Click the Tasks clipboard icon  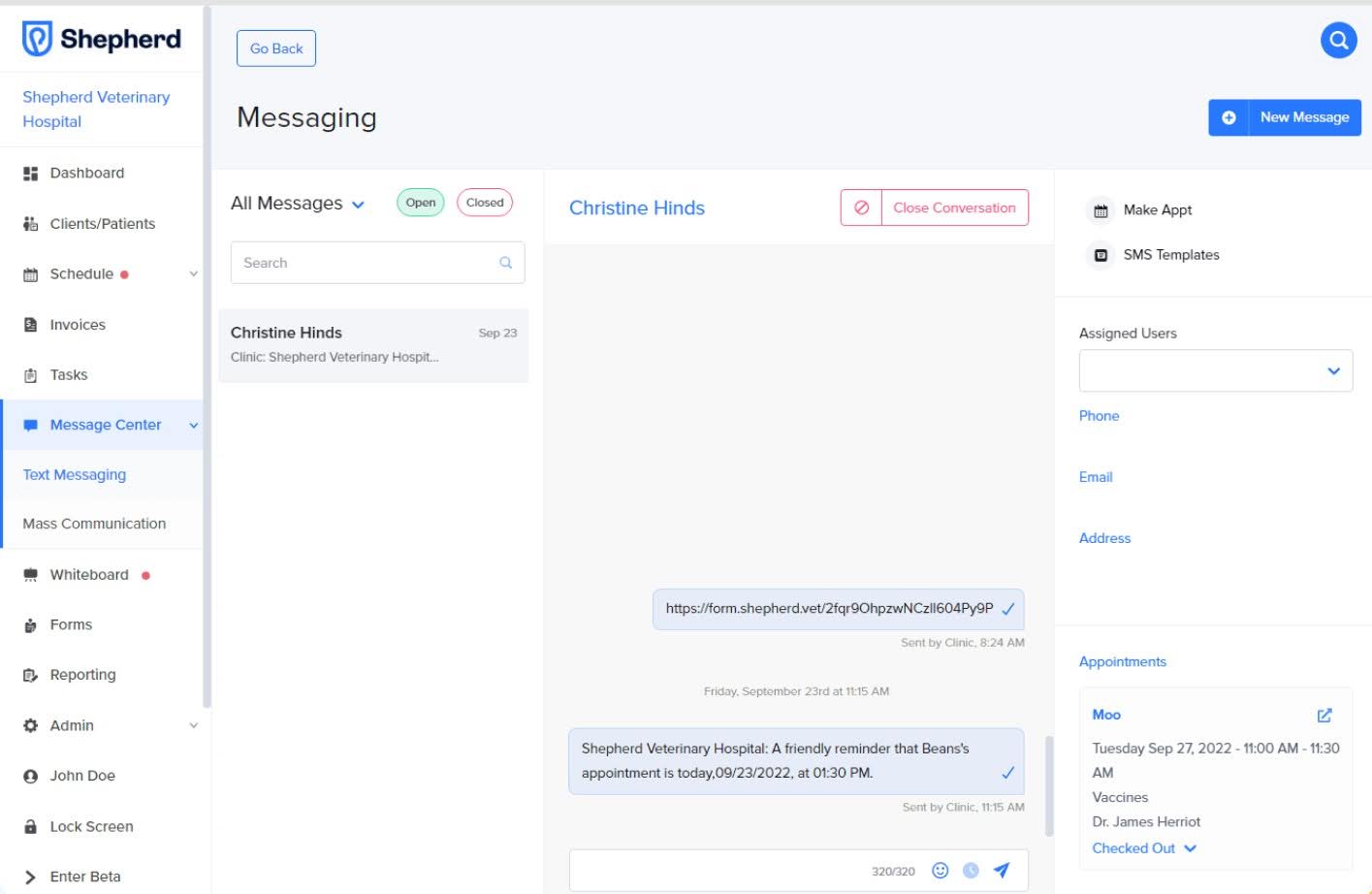pyautogui.click(x=30, y=375)
